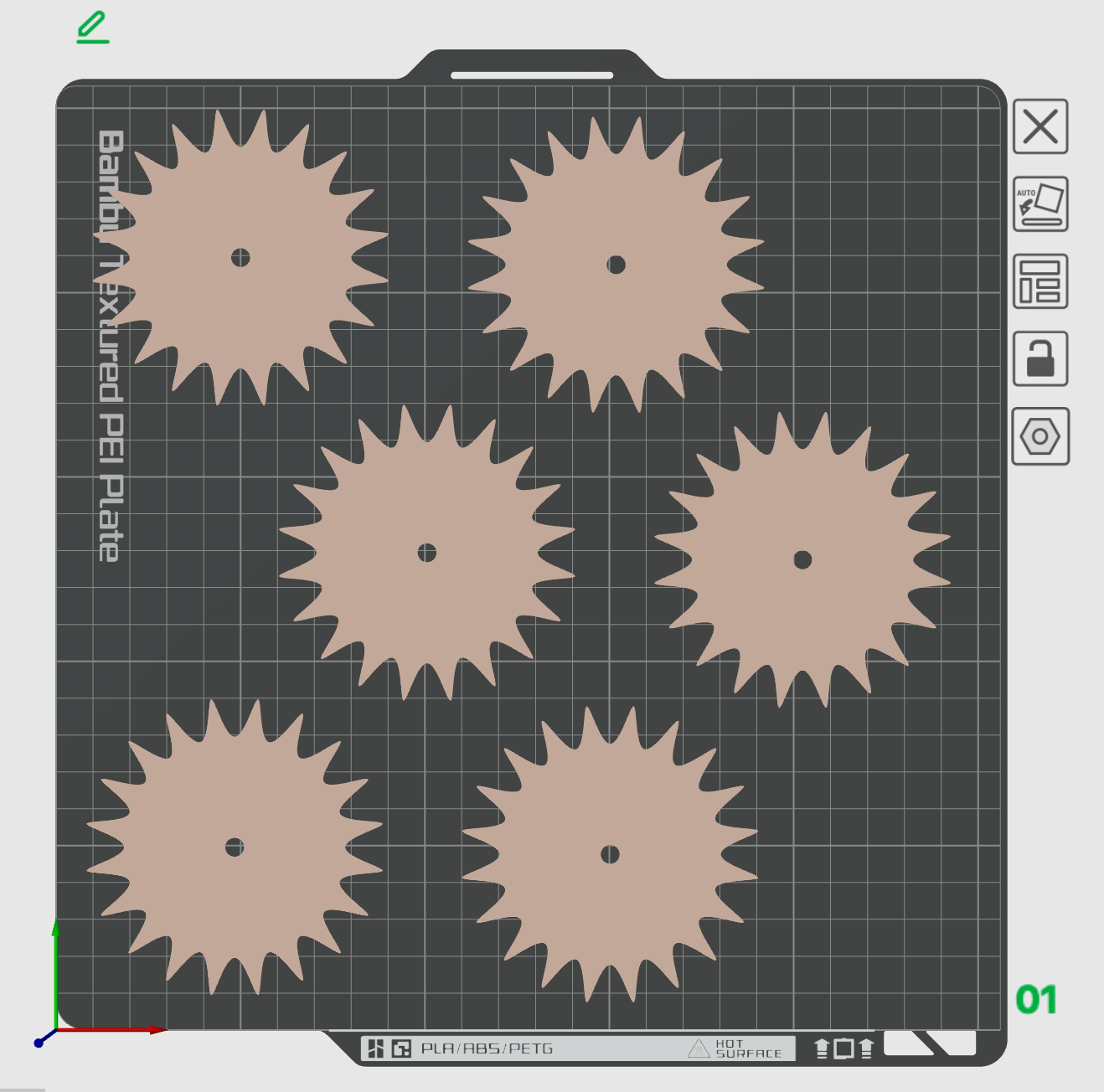Select the top-left gear model
The width and height of the screenshot is (1104, 1092).
(276, 285)
